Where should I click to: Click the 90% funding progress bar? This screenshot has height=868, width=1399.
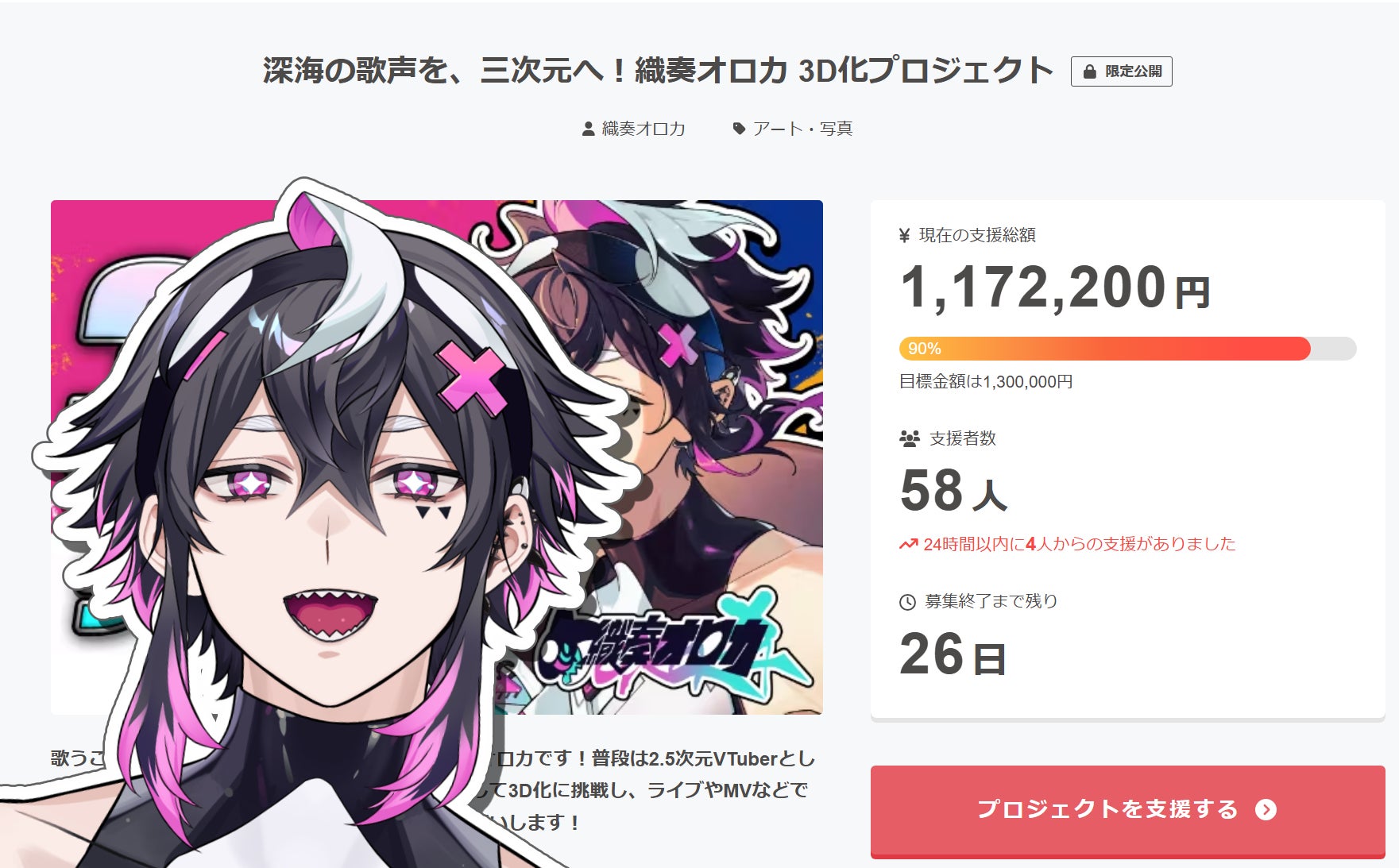pyautogui.click(x=1127, y=349)
